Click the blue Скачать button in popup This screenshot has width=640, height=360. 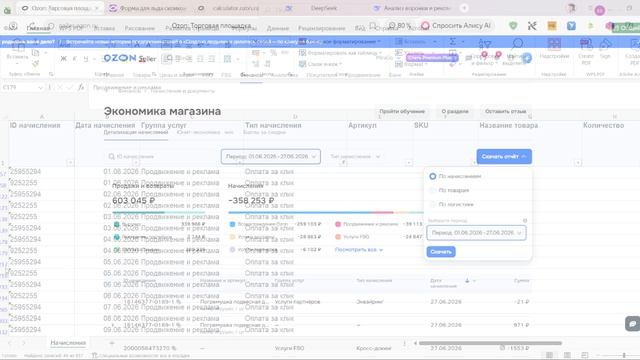point(441,251)
